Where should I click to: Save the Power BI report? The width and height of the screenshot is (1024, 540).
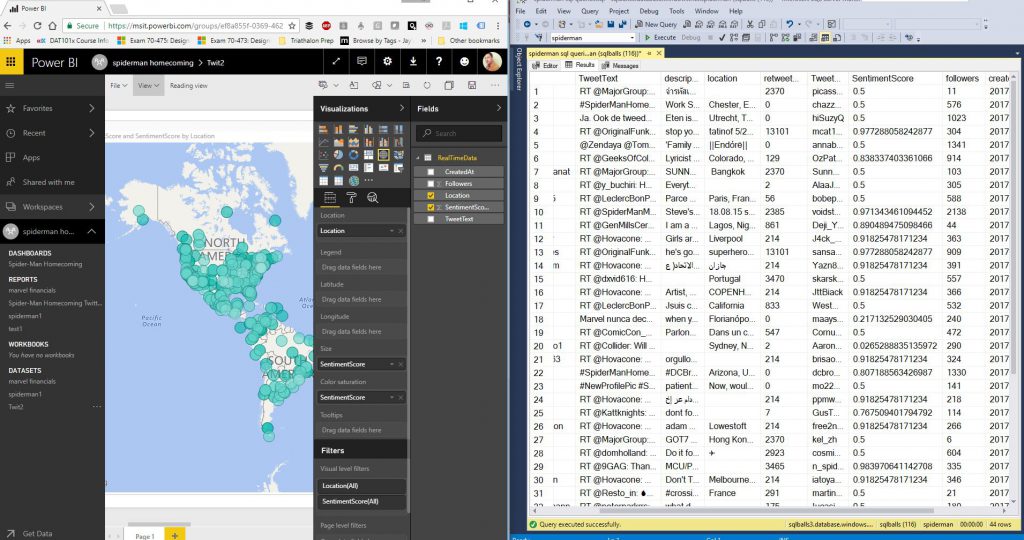click(472, 86)
